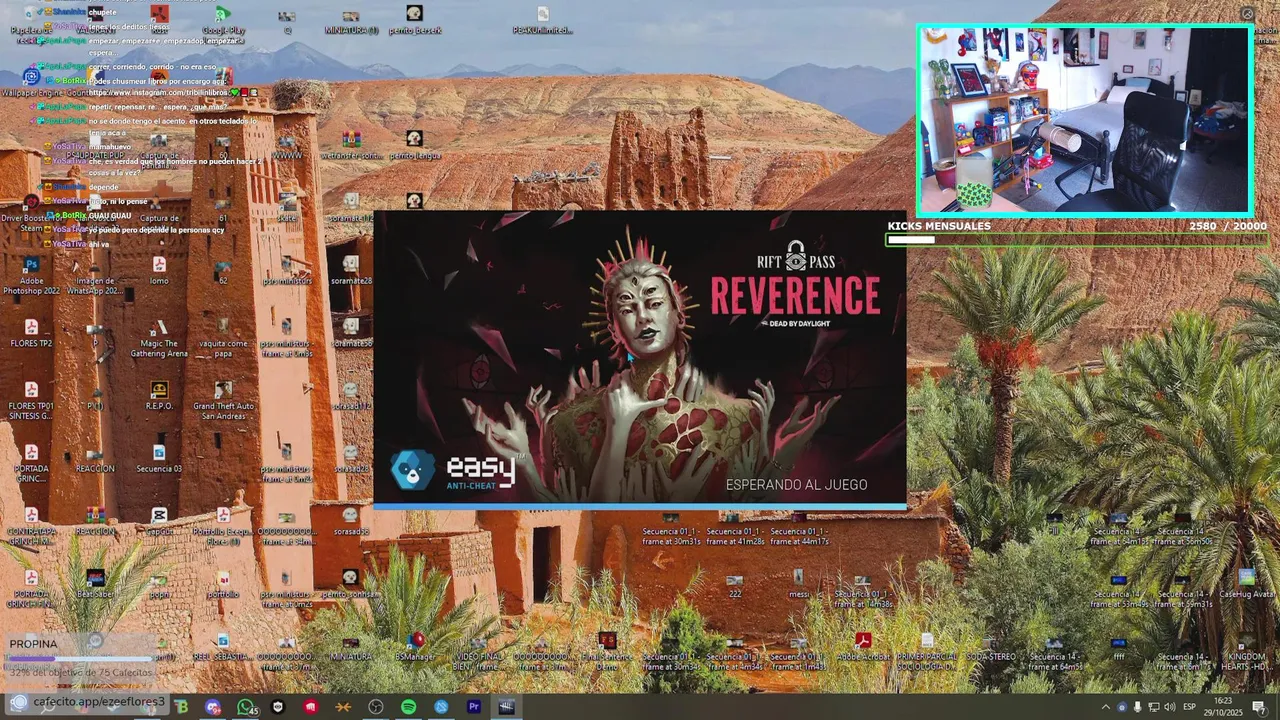1280x720 pixels.
Task: Open the volume control in system tray
Action: (1170, 707)
